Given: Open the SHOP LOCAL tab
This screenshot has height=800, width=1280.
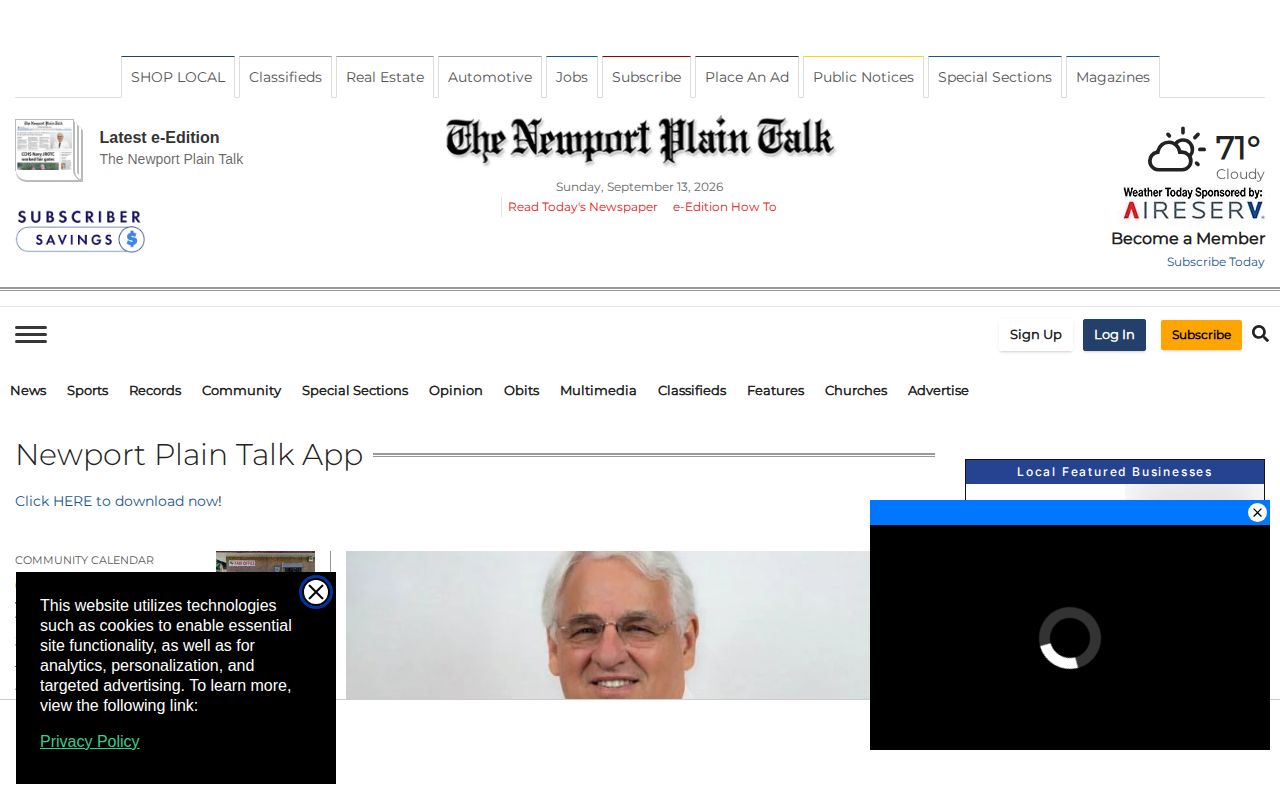Looking at the screenshot, I should pos(178,77).
